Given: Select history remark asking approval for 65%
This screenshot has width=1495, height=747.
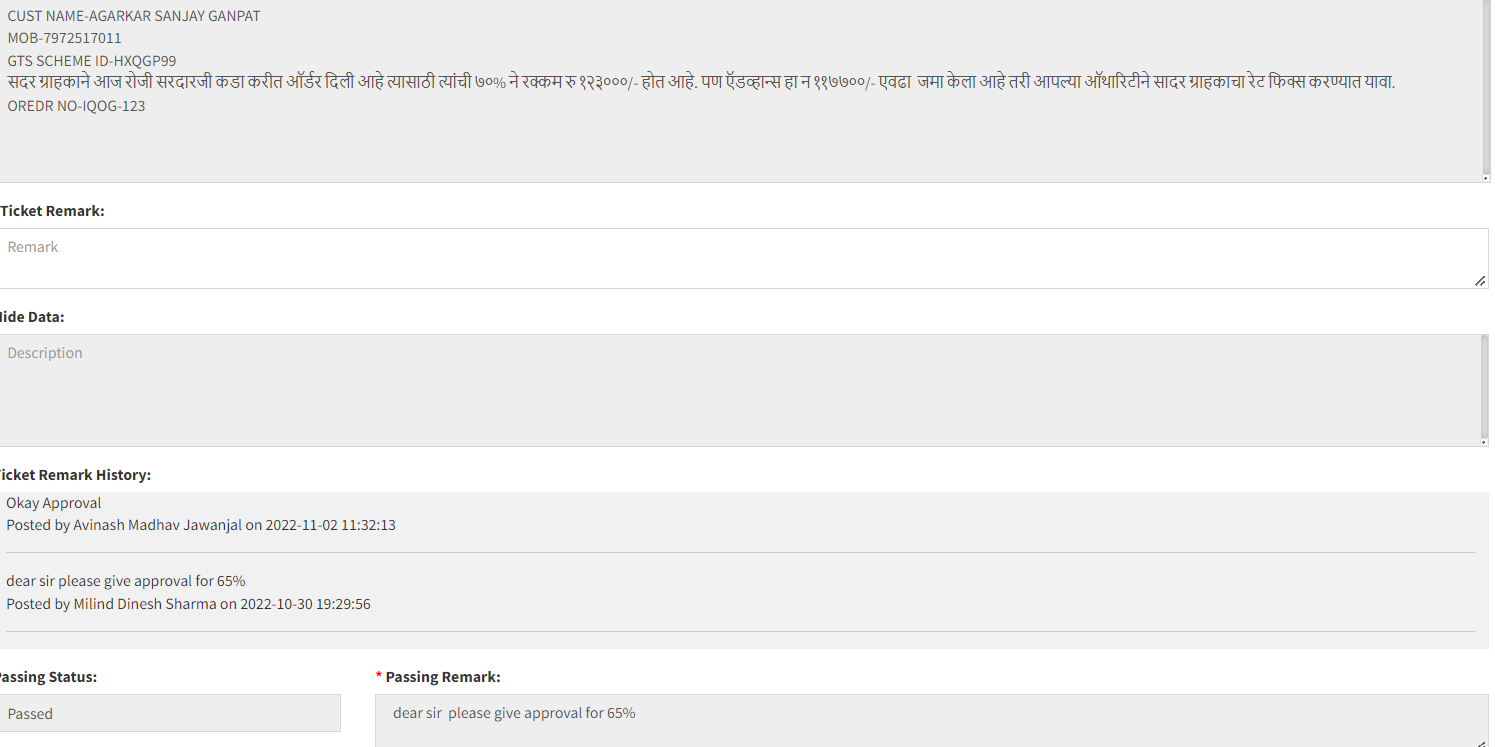Looking at the screenshot, I should (126, 581).
